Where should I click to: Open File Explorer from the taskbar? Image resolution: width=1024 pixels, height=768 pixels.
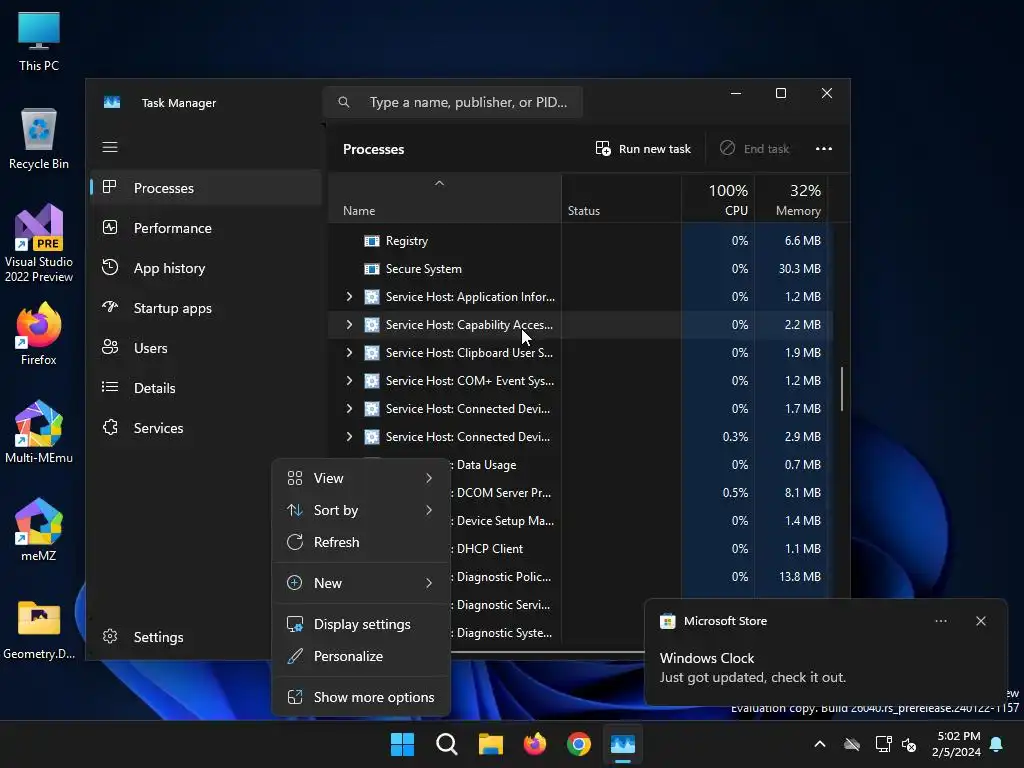point(490,744)
